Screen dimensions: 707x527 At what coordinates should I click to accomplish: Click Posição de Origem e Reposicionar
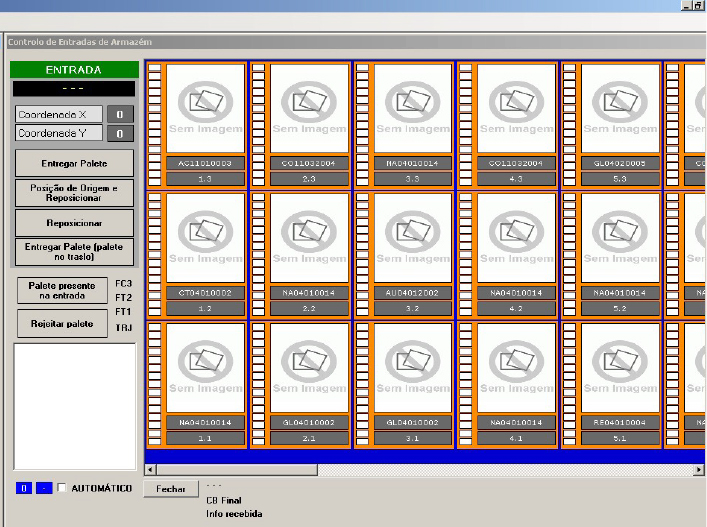(74, 193)
